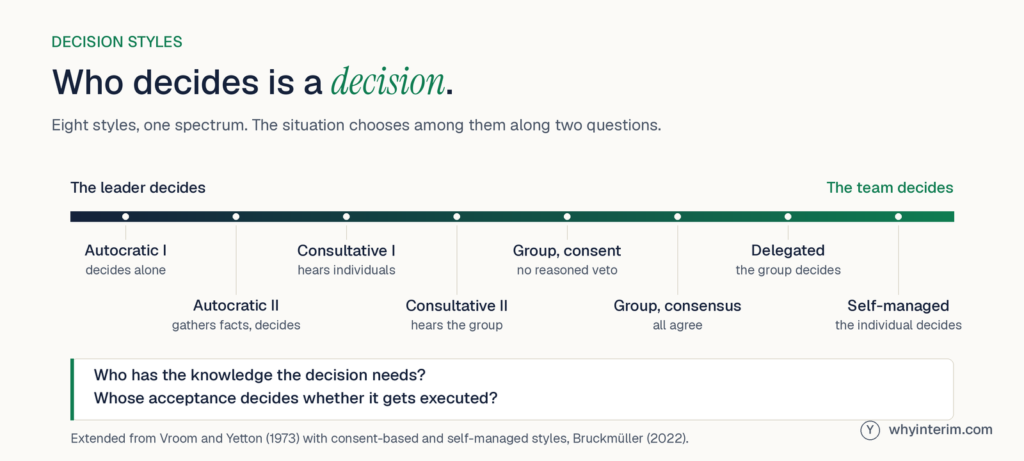The image size is (1024, 461).
Task: Click the Delegated marker dot
Action: pyautogui.click(x=788, y=216)
